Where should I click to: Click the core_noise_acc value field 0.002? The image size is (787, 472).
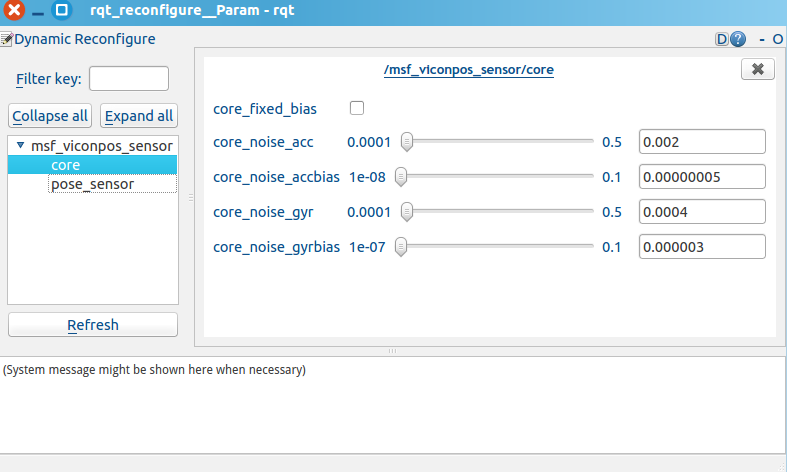(x=702, y=142)
